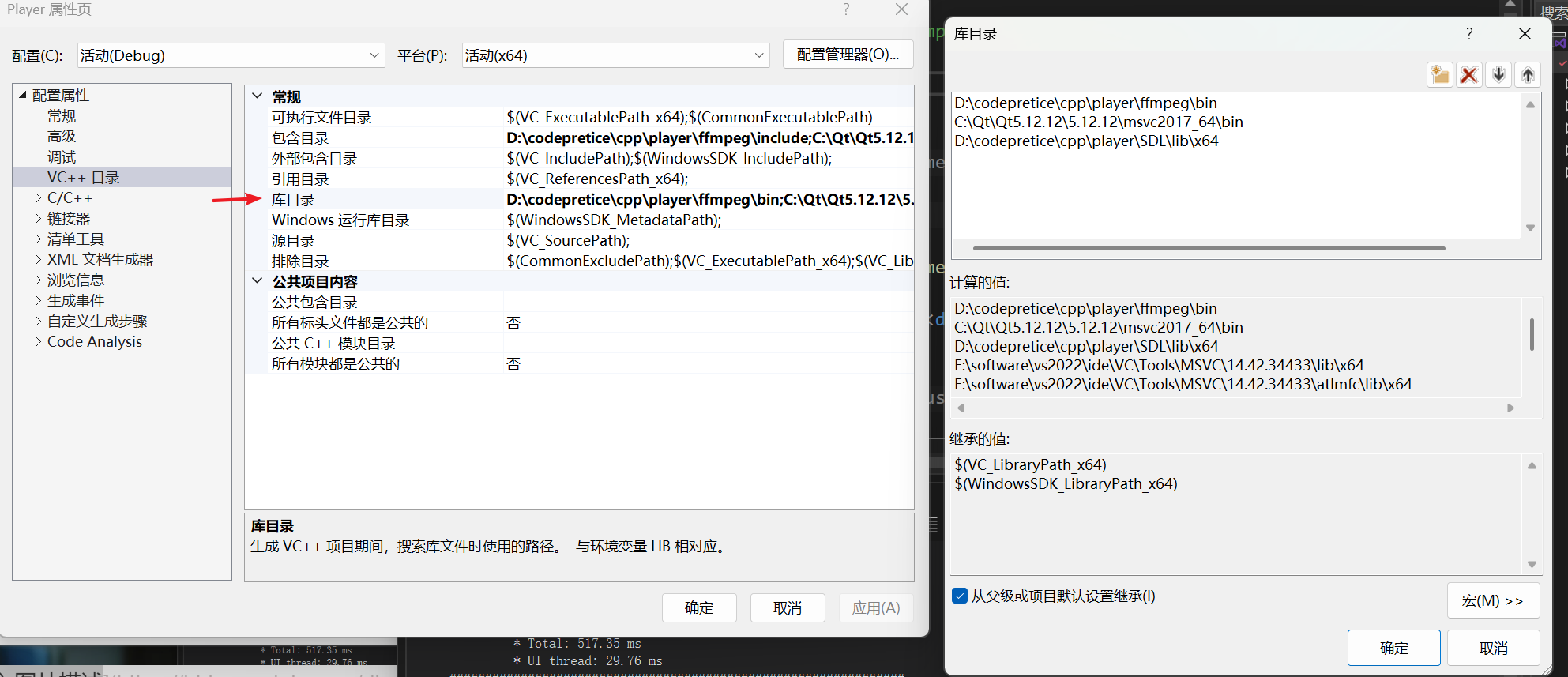
Task: Click 取消 in 库目录 dialog
Action: coord(1494,648)
